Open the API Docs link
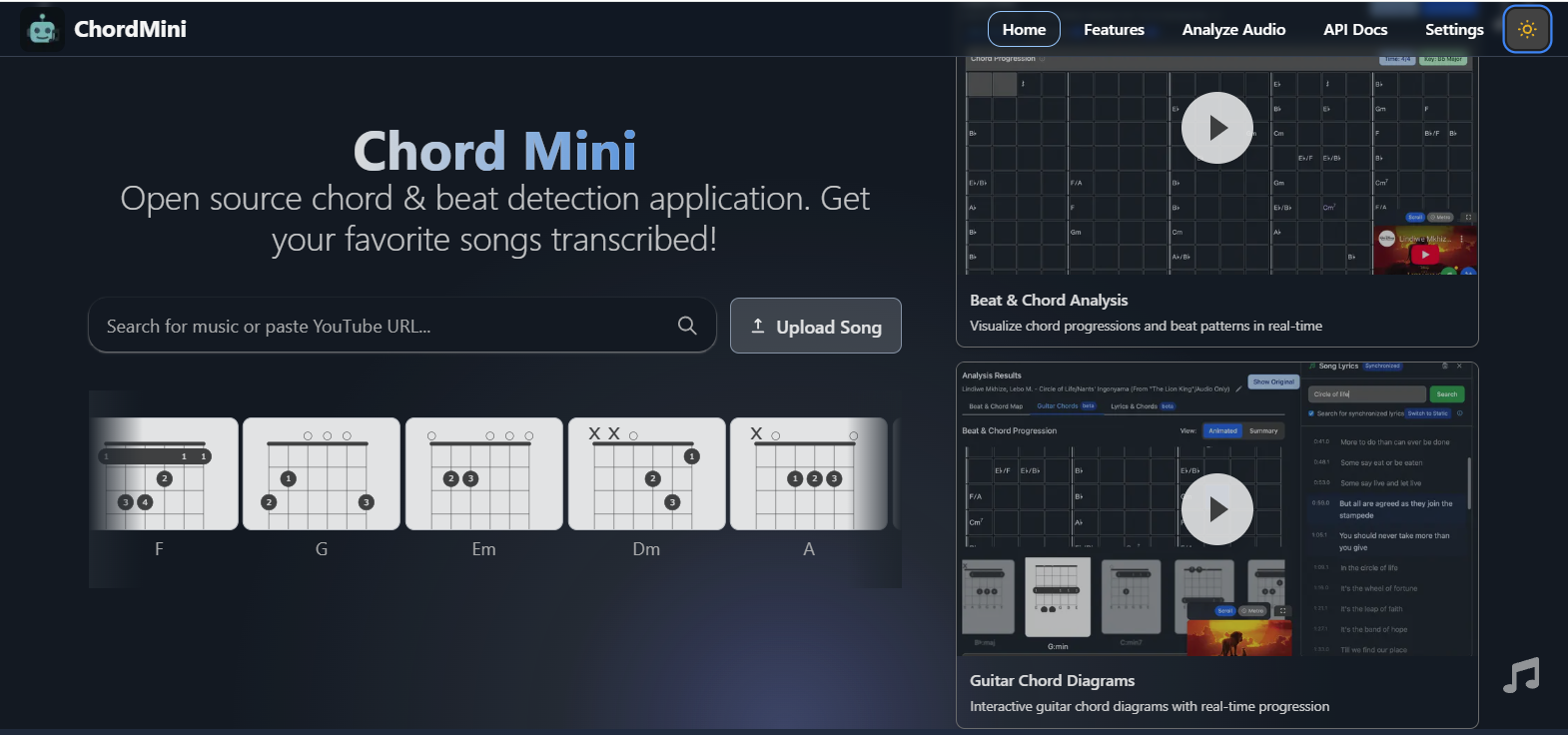This screenshot has height=735, width=1568. click(x=1355, y=30)
